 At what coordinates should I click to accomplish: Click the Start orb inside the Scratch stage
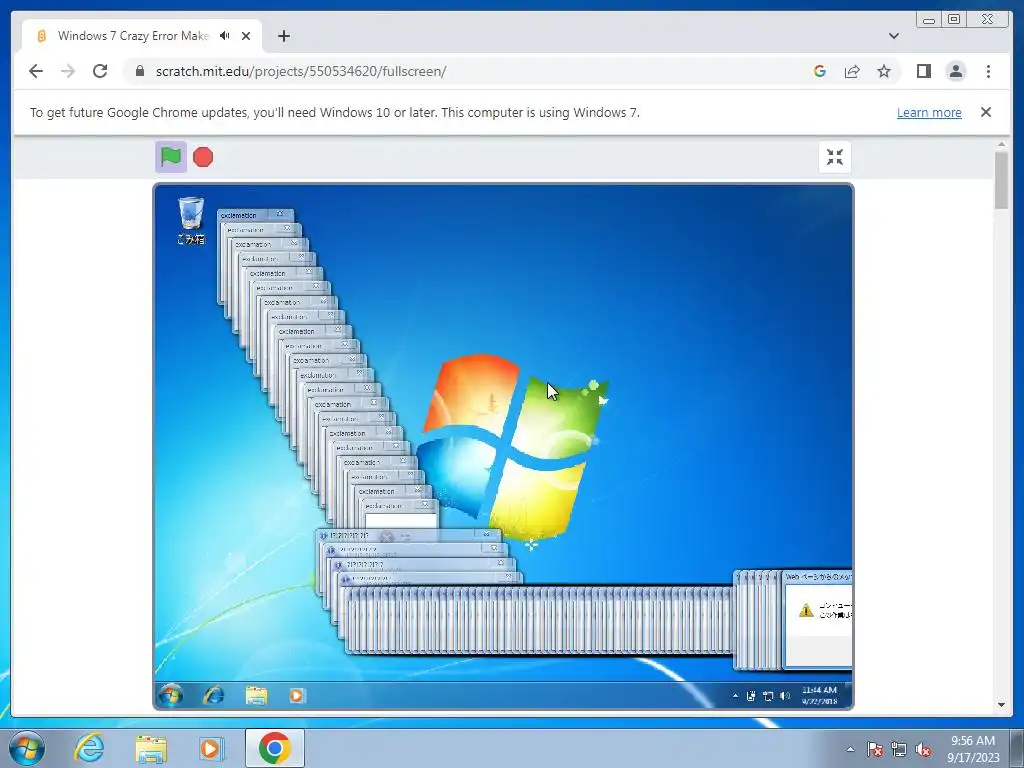pos(171,696)
